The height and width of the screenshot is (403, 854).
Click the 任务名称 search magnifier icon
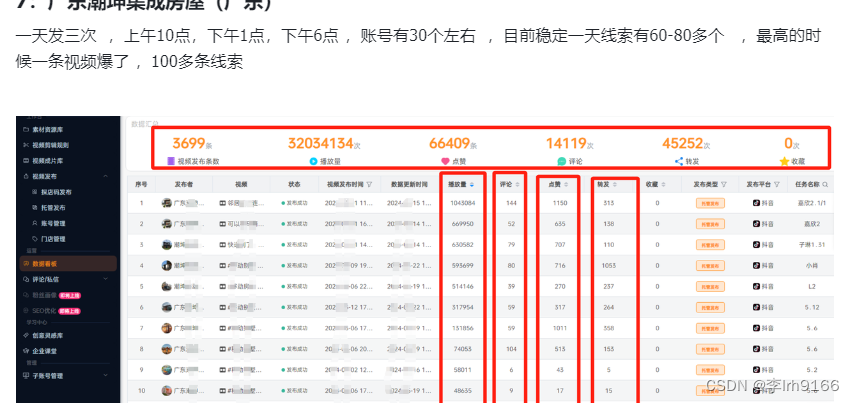point(825,185)
